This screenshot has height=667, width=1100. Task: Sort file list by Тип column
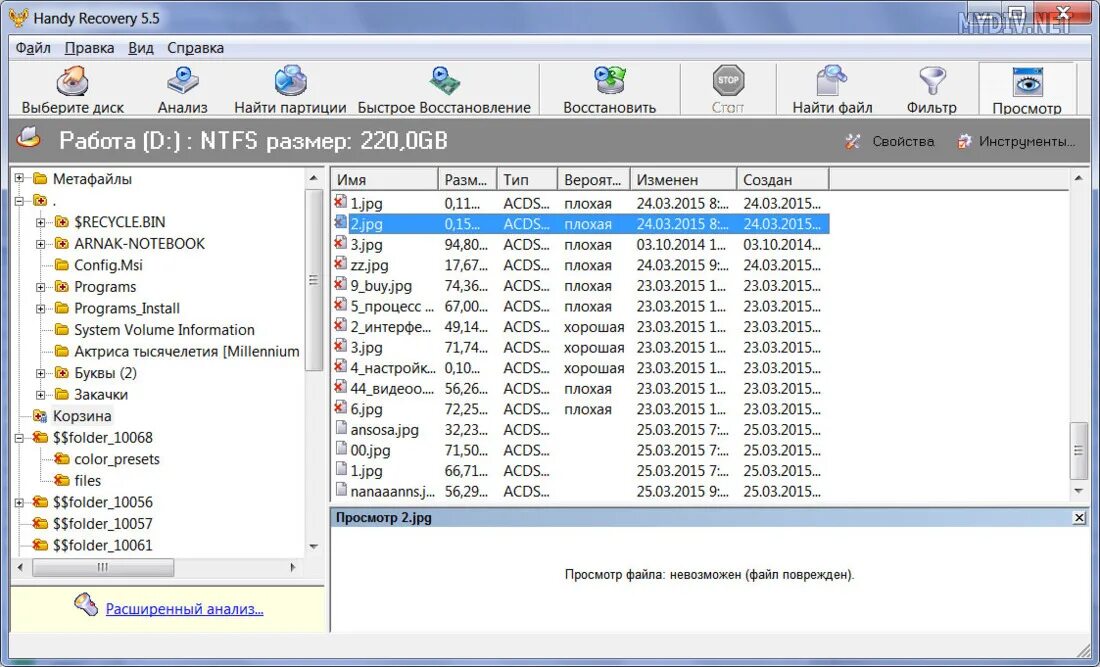(527, 180)
